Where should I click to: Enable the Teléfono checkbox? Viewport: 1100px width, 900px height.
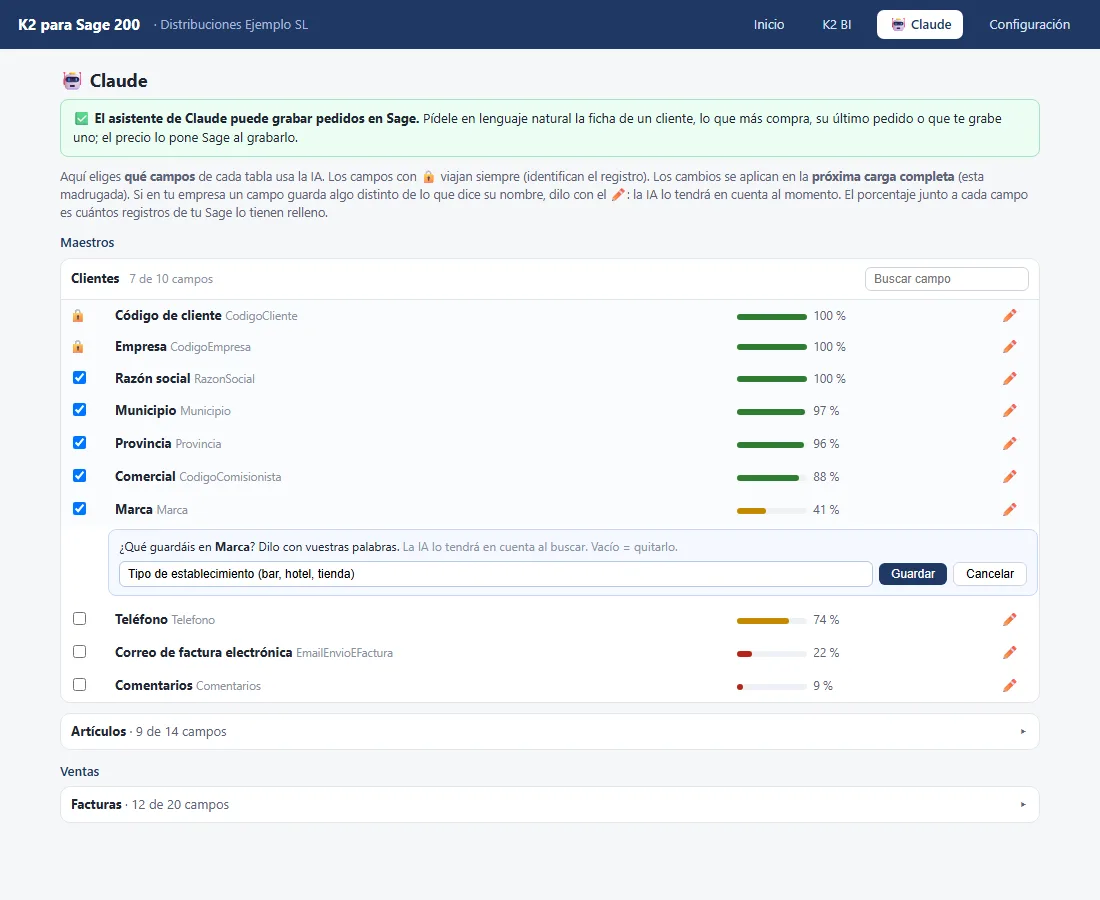click(80, 619)
